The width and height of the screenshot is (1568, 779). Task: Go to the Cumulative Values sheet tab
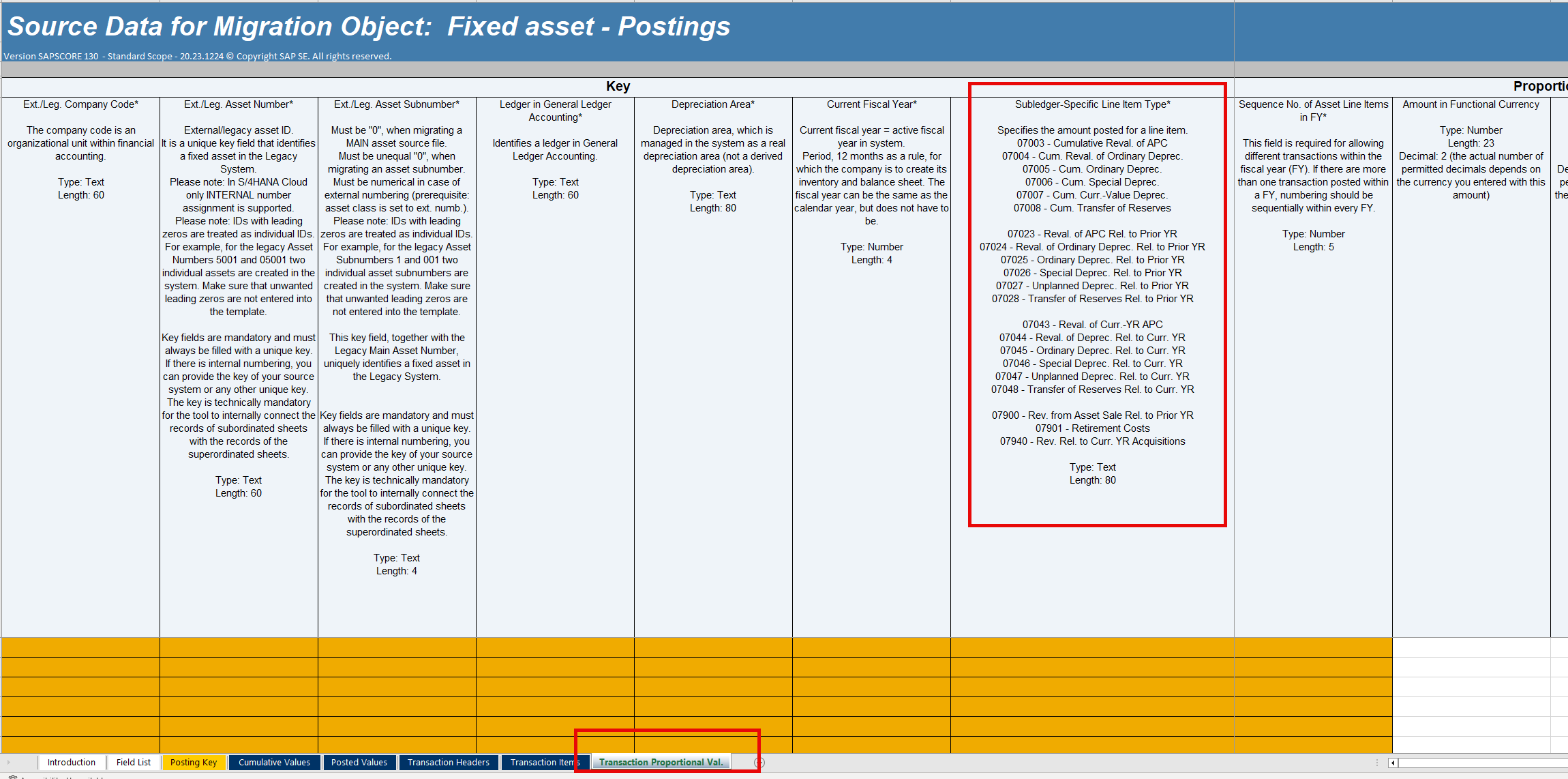point(274,762)
